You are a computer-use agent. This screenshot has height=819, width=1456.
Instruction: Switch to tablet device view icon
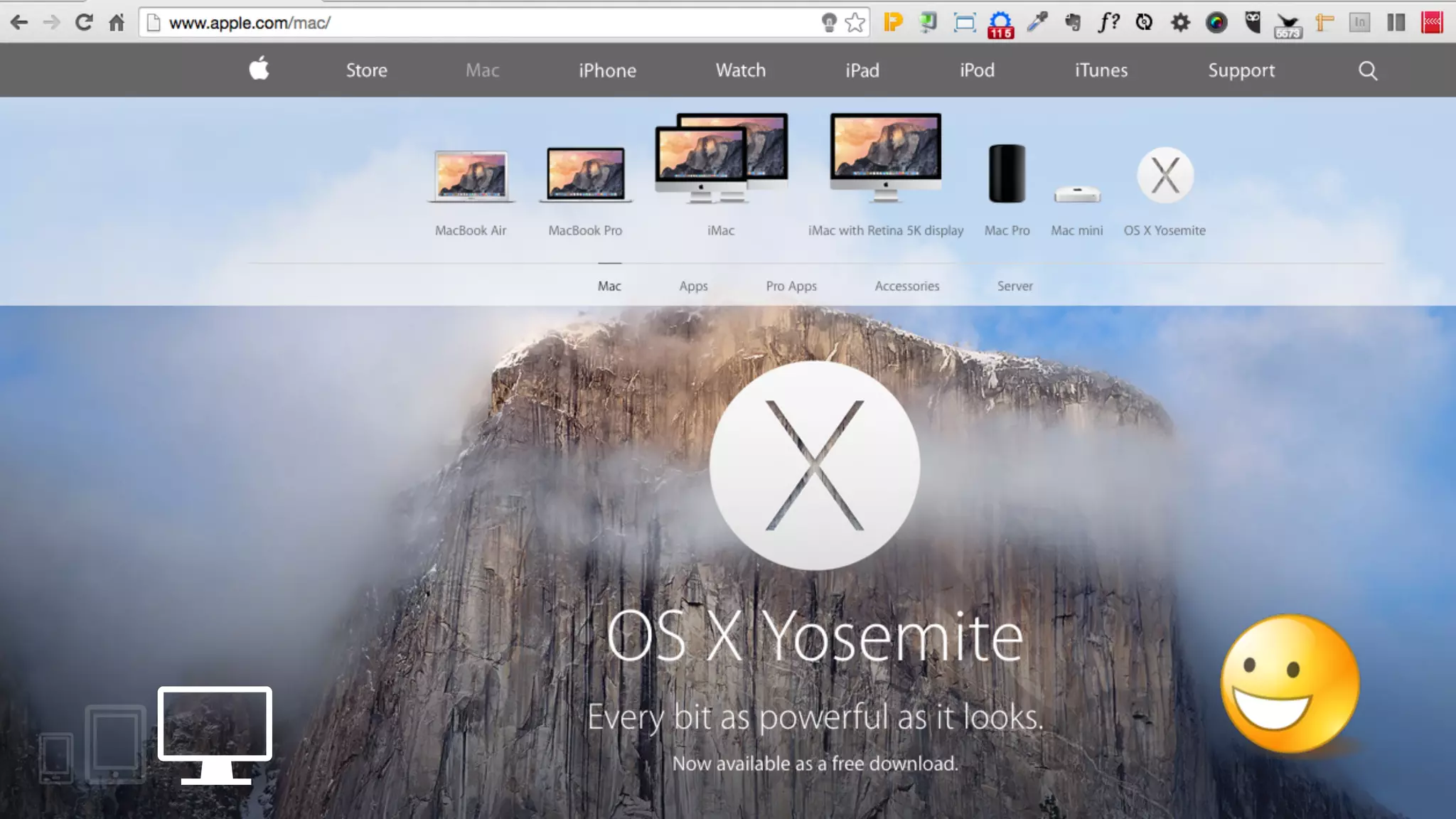115,744
